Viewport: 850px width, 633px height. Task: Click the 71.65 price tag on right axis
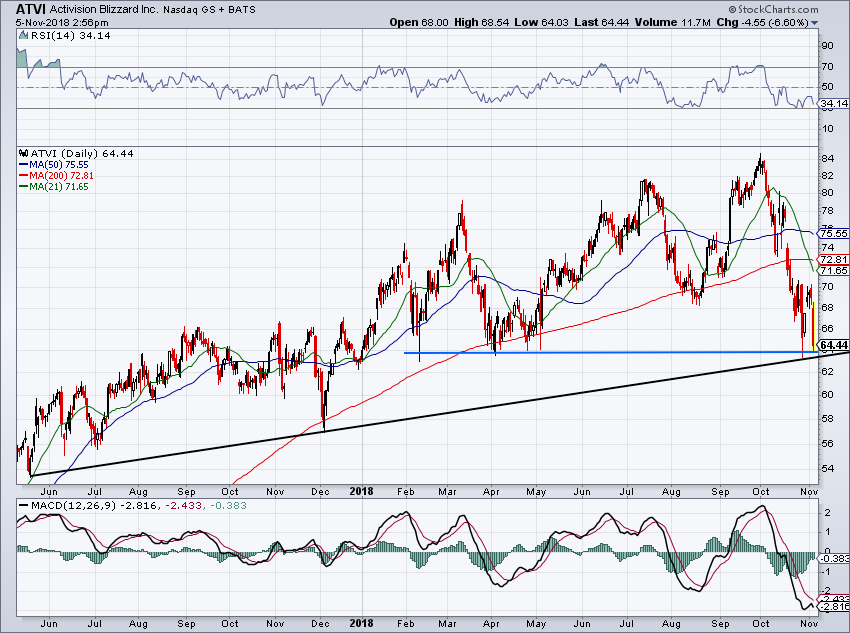click(x=833, y=270)
